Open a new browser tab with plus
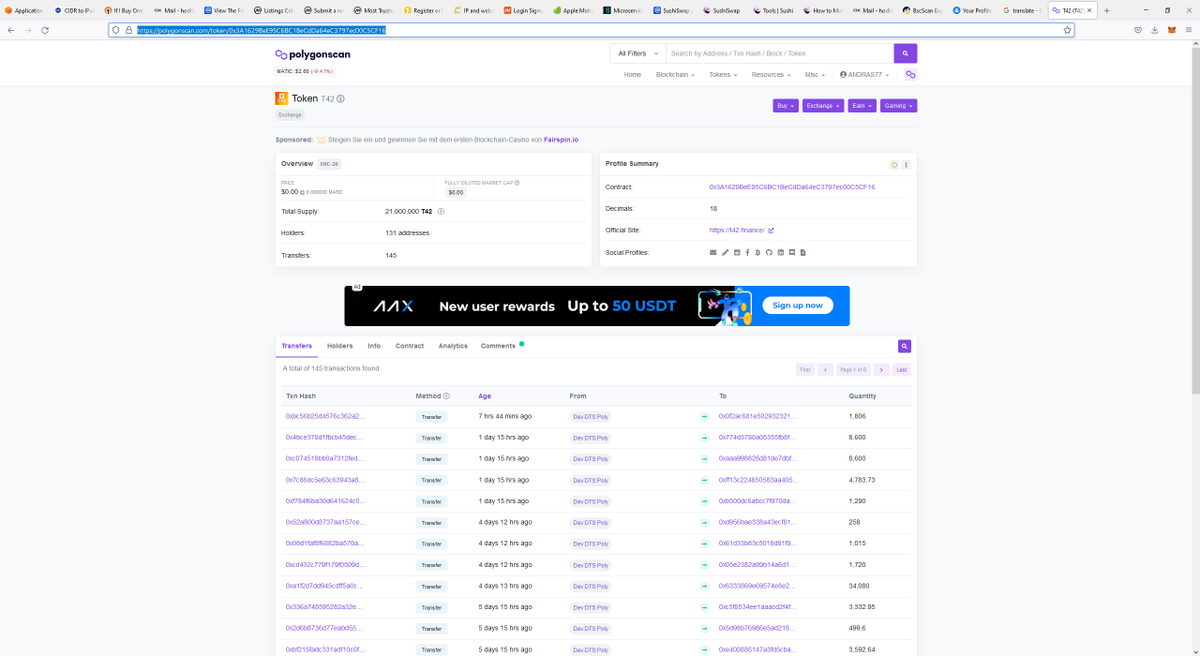This screenshot has width=1200, height=656. pos(1107,10)
